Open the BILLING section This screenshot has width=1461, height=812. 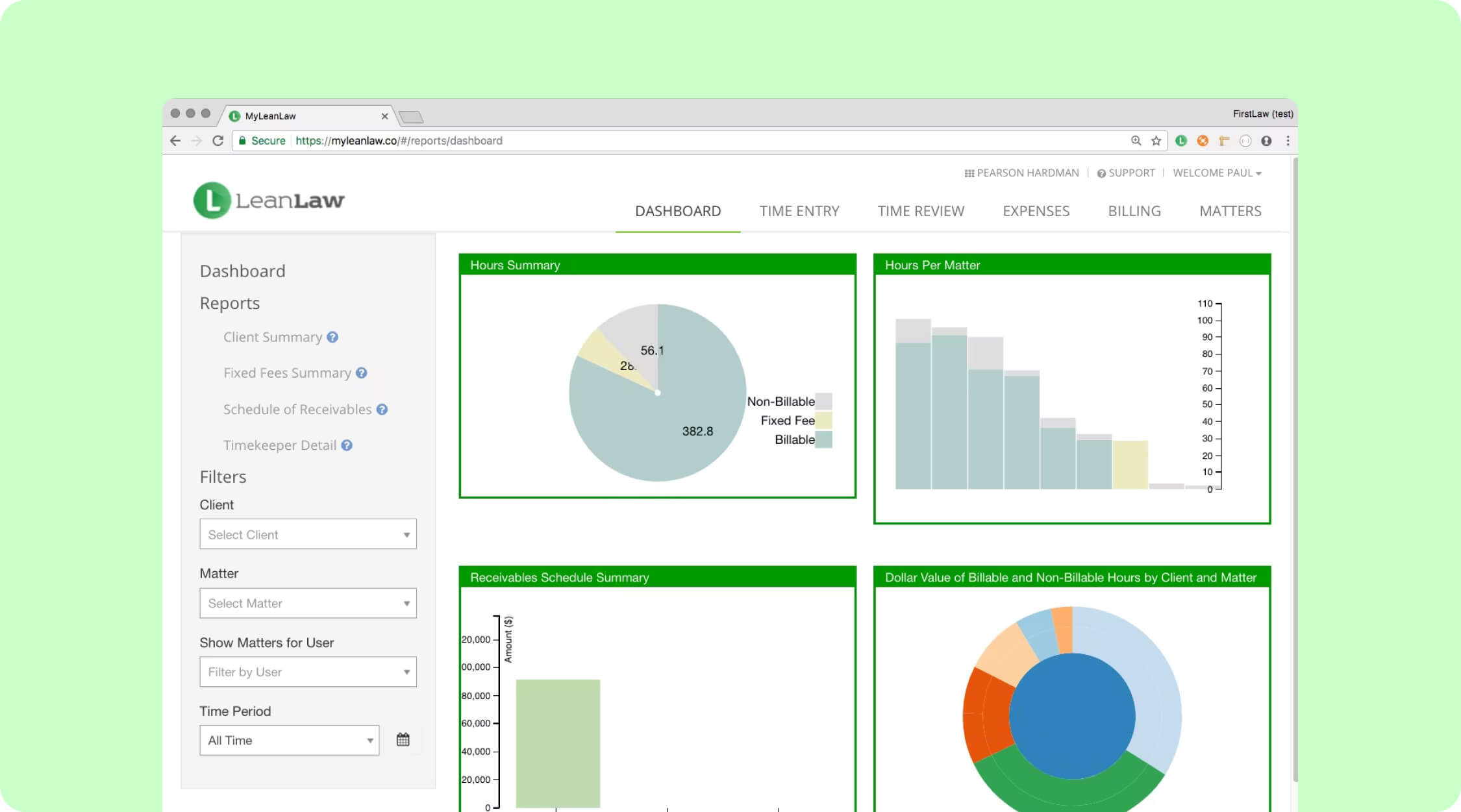[x=1134, y=210]
